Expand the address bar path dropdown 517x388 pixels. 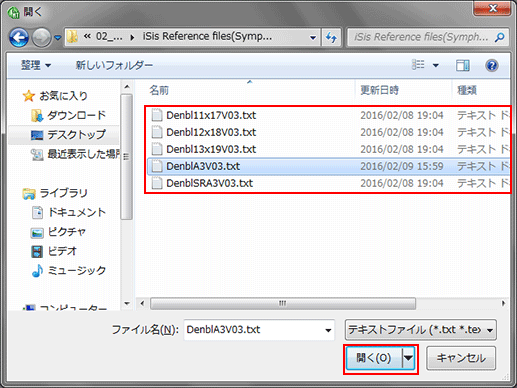pos(313,38)
